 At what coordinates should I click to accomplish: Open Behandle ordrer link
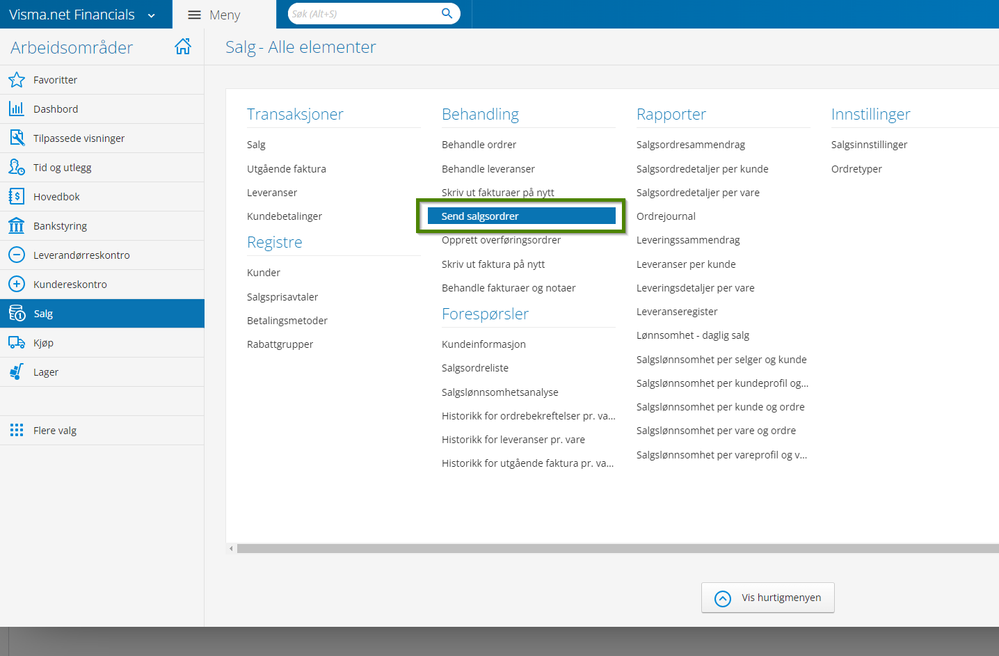478,145
